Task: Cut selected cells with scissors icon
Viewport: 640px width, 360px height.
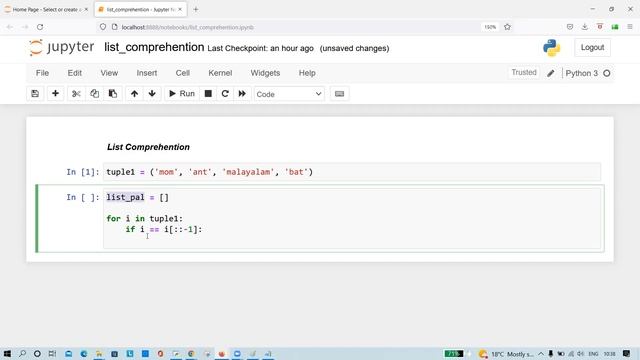Action: coord(76,94)
